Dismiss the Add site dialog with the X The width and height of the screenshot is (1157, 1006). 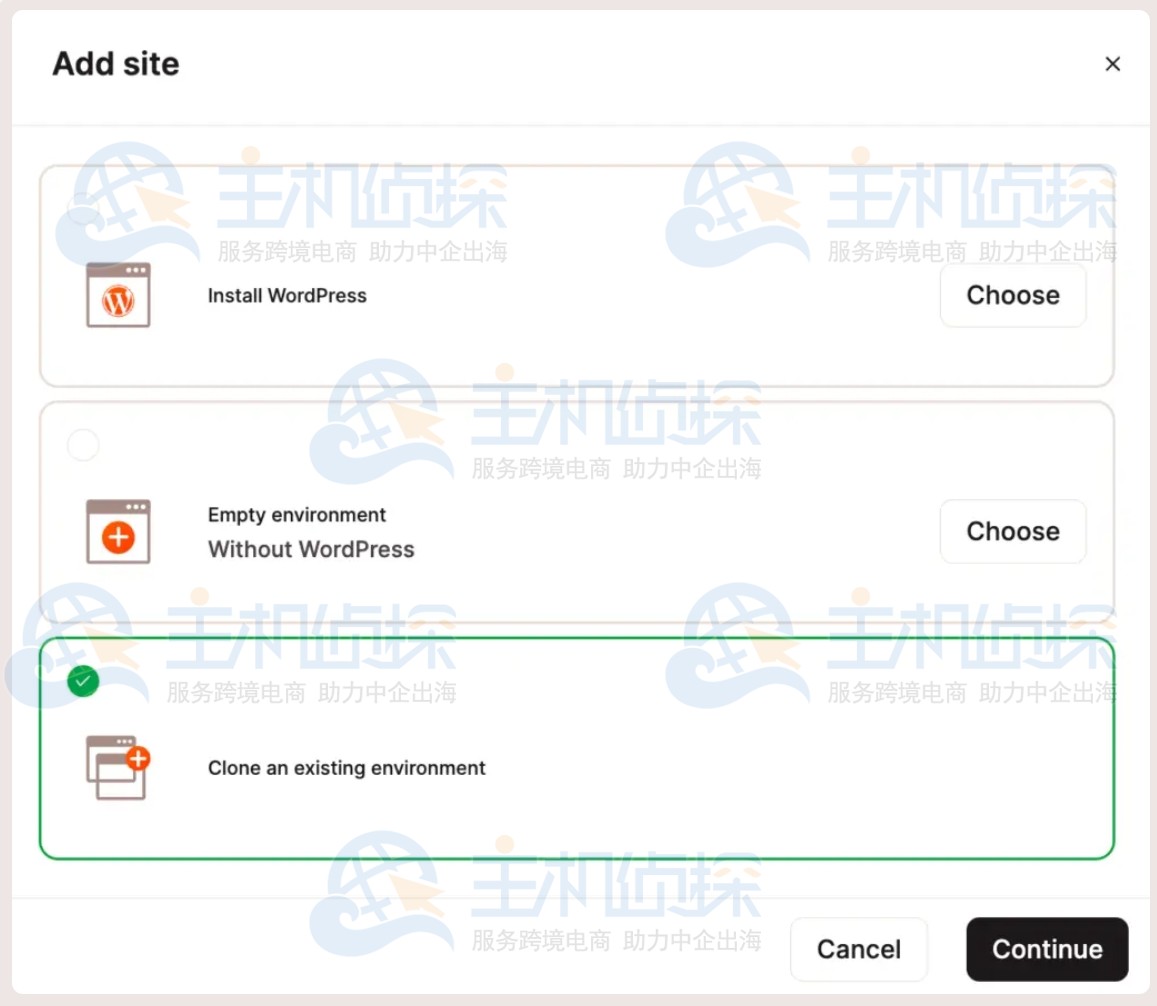point(1112,63)
